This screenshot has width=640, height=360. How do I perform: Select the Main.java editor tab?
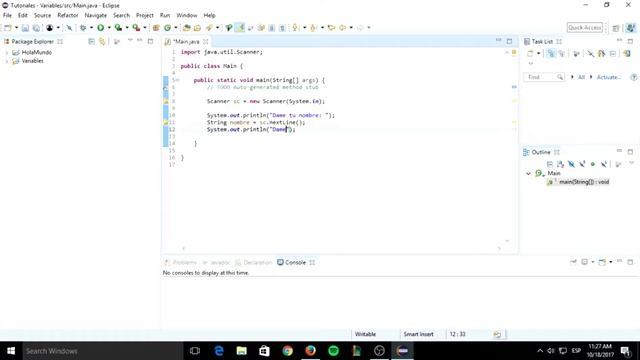click(186, 42)
